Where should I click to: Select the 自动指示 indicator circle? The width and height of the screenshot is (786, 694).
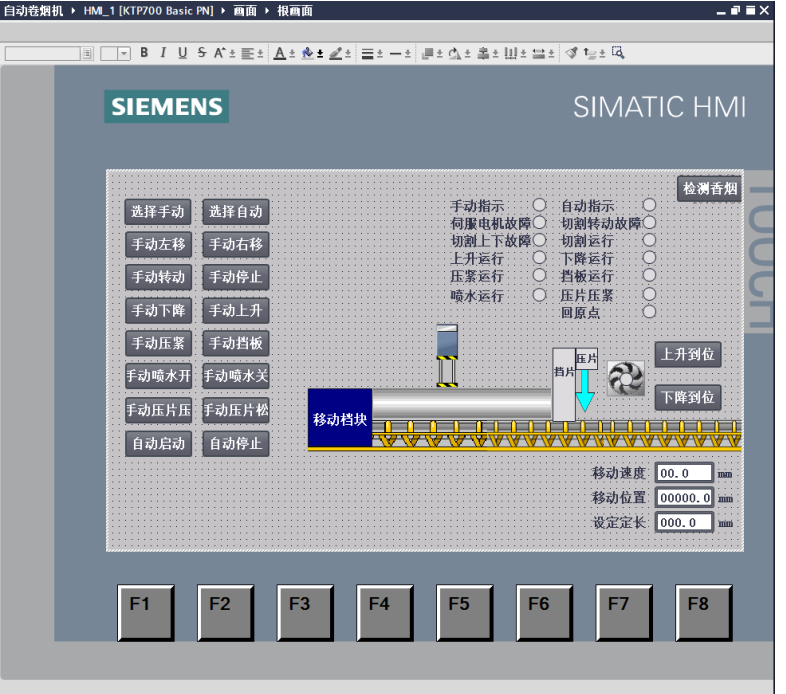click(x=649, y=205)
